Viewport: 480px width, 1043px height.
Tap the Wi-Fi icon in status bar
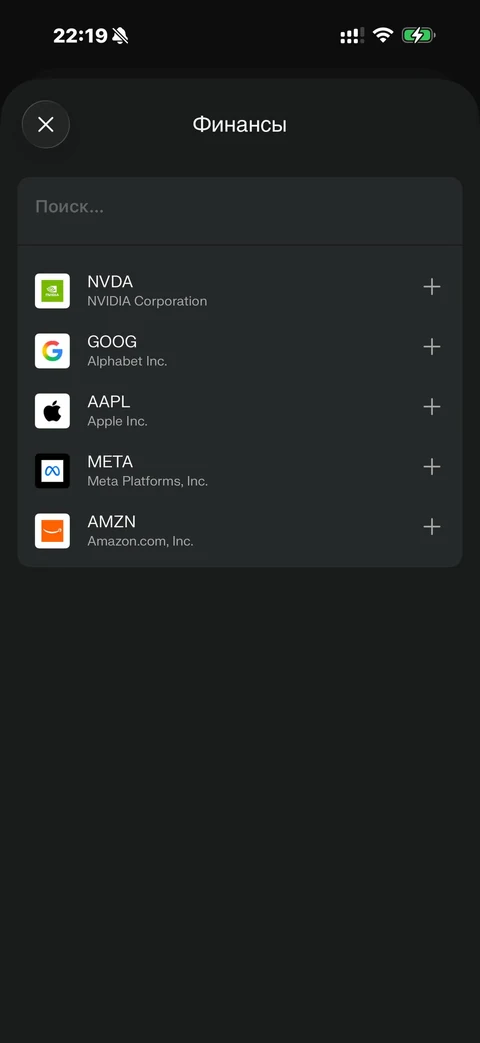pyautogui.click(x=383, y=35)
